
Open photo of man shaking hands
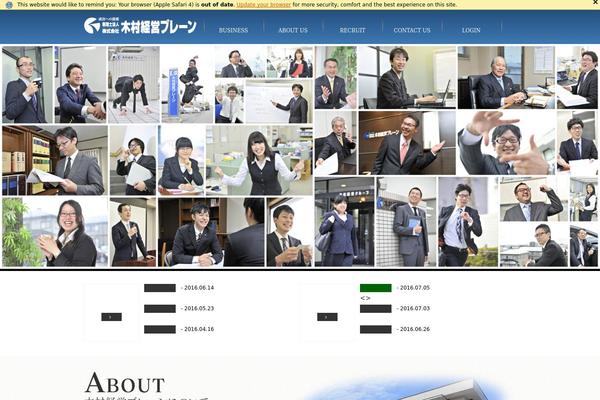[80, 85]
